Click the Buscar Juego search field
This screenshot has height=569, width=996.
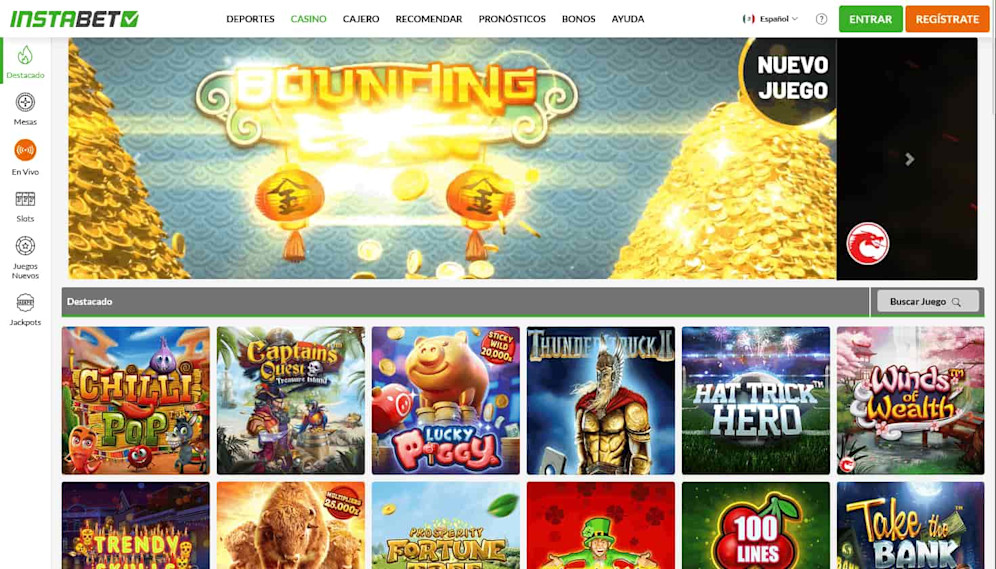(x=928, y=302)
